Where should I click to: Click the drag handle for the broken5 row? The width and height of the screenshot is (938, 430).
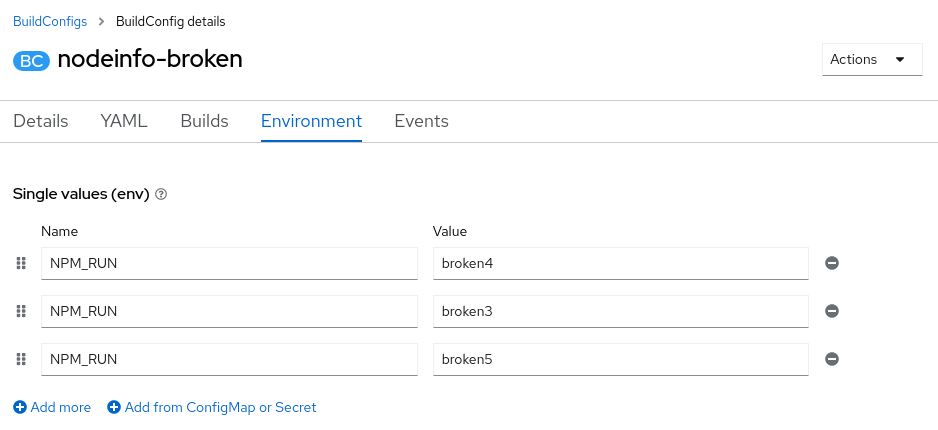coord(20,359)
